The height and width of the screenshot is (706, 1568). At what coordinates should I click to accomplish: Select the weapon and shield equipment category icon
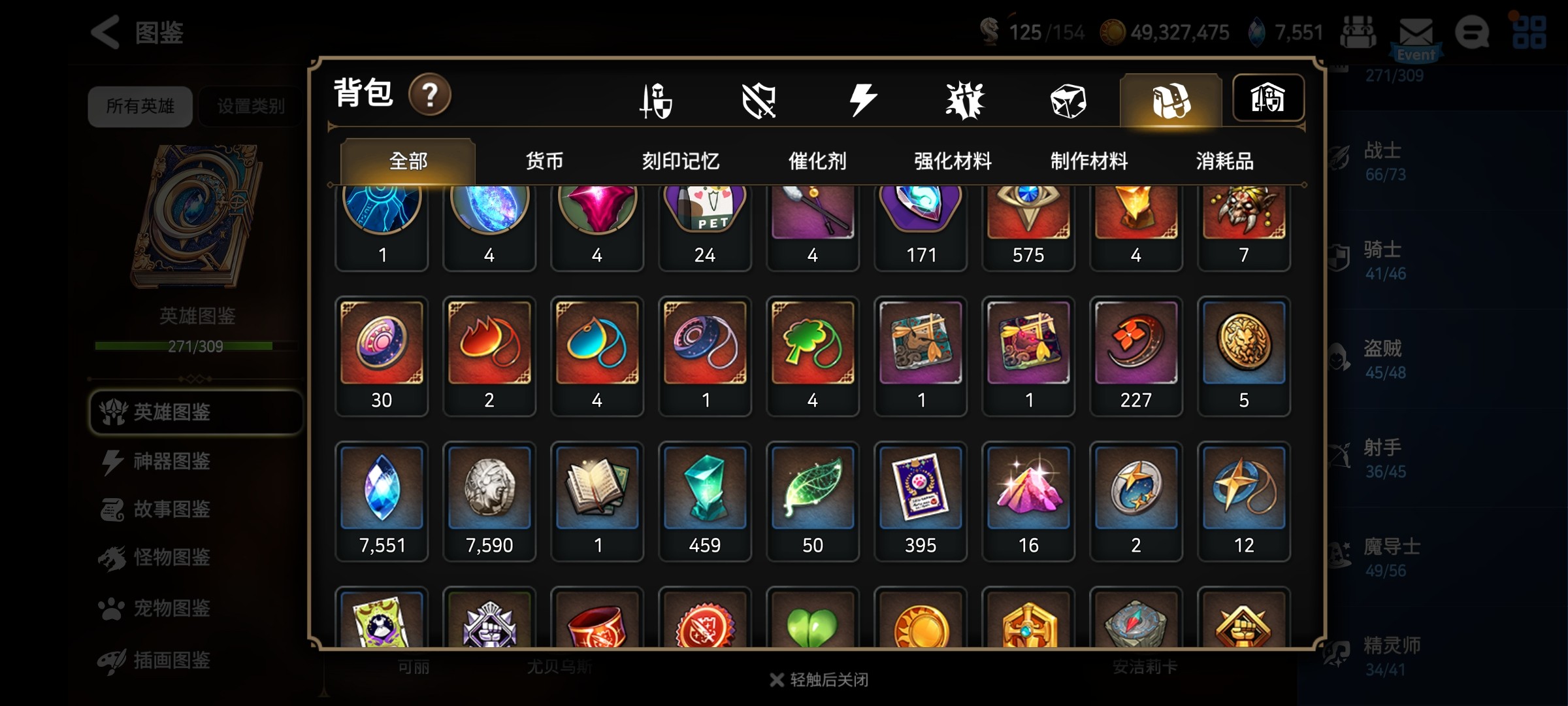[x=656, y=101]
